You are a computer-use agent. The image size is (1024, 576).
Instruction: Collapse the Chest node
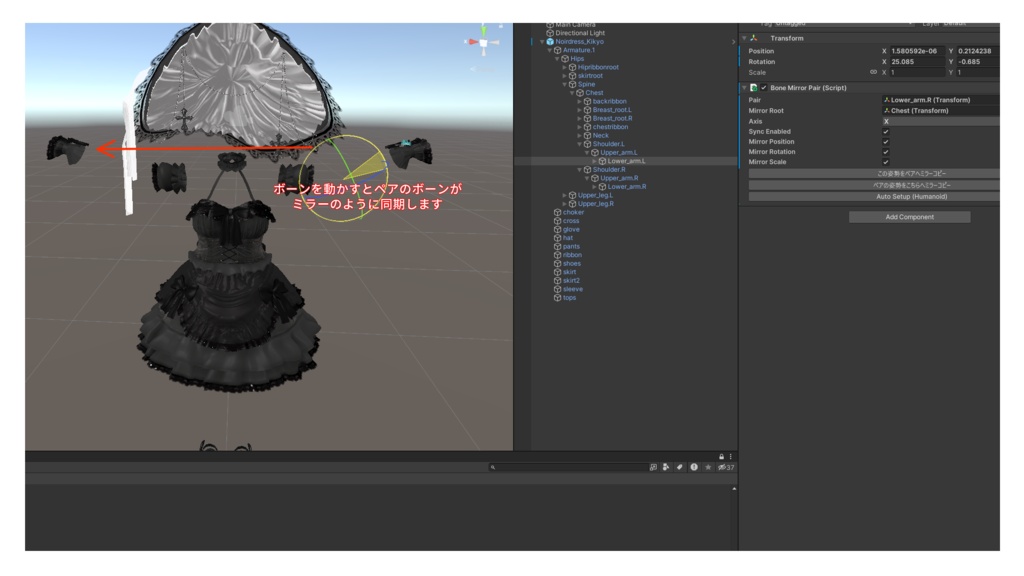coord(572,93)
